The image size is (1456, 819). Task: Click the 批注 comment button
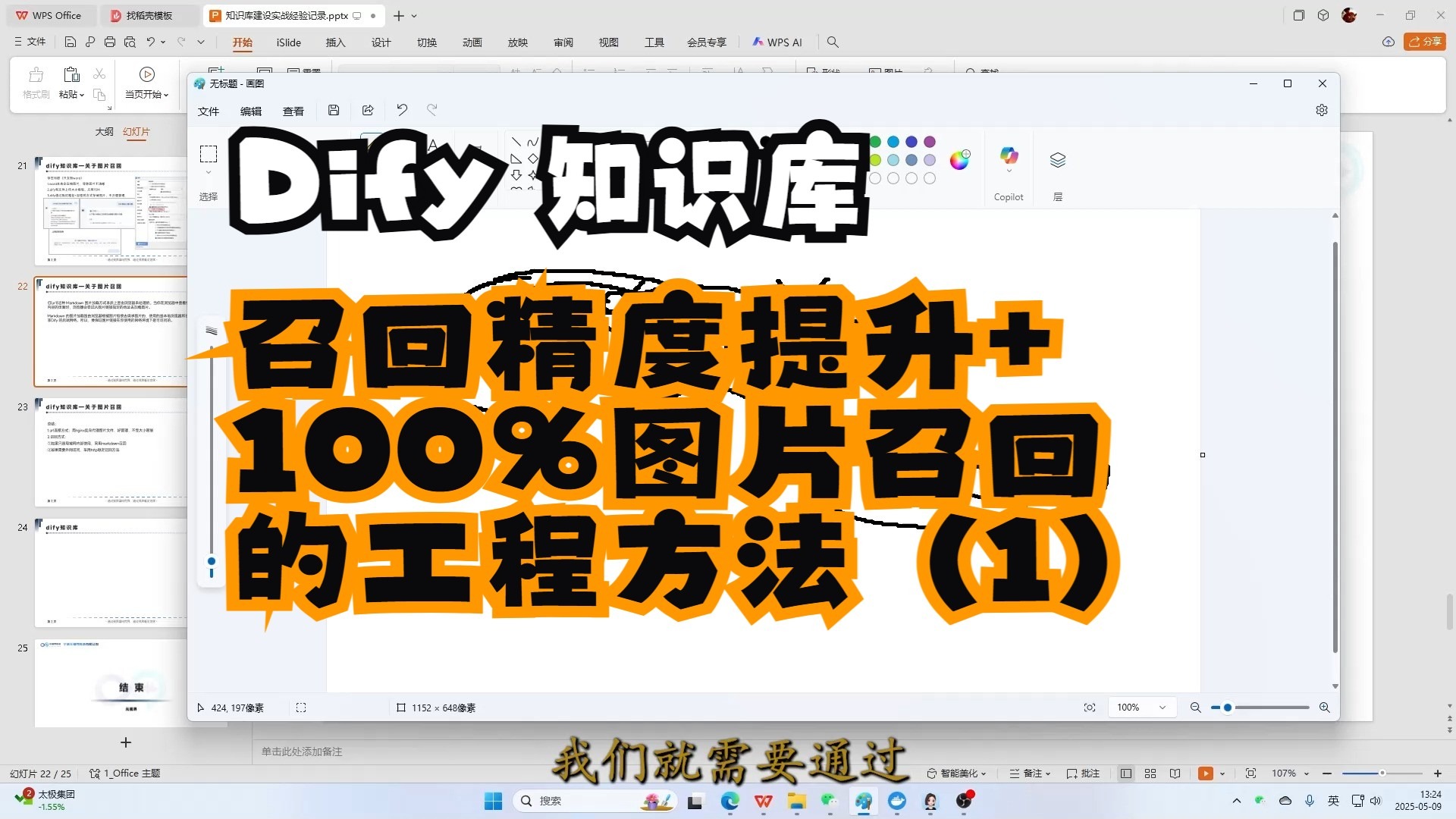coord(1083,773)
